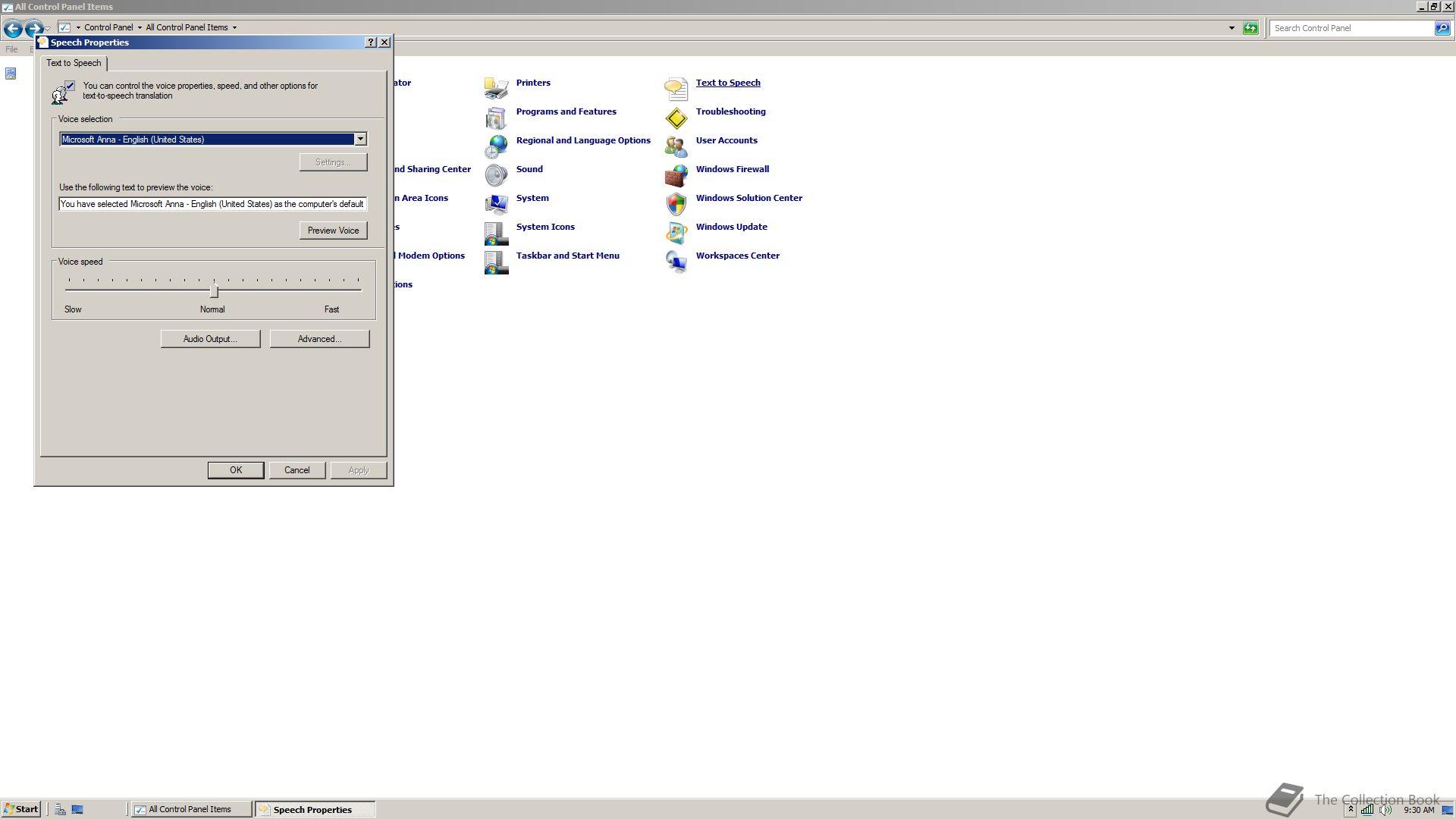The width and height of the screenshot is (1456, 819).
Task: Click the Server Manager icon in quick launch
Action: pos(60,809)
